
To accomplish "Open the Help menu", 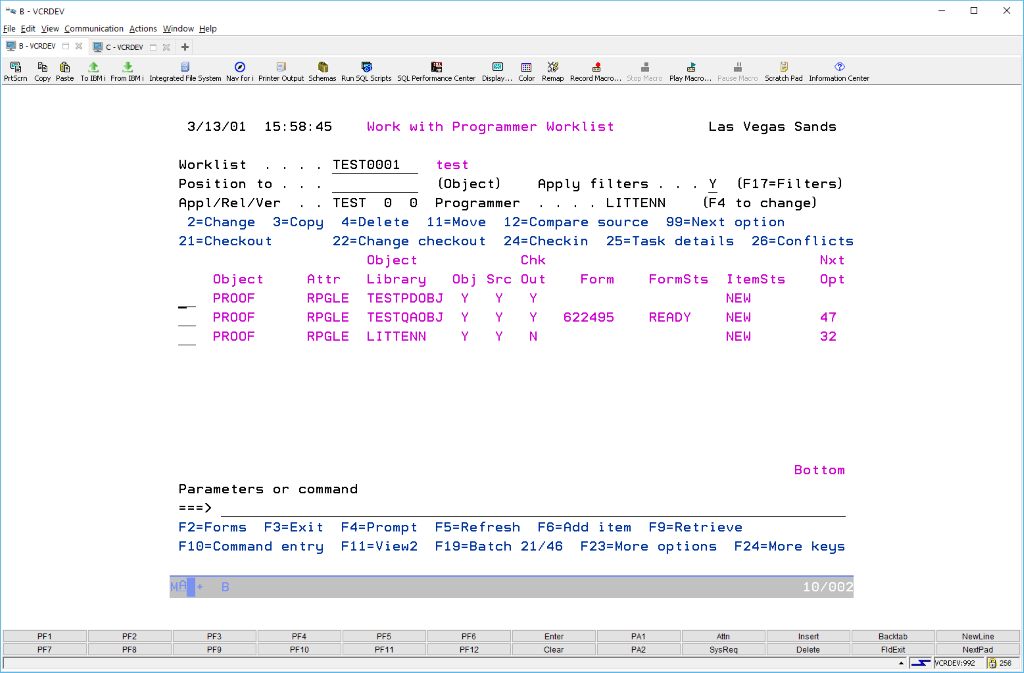I will click(208, 29).
